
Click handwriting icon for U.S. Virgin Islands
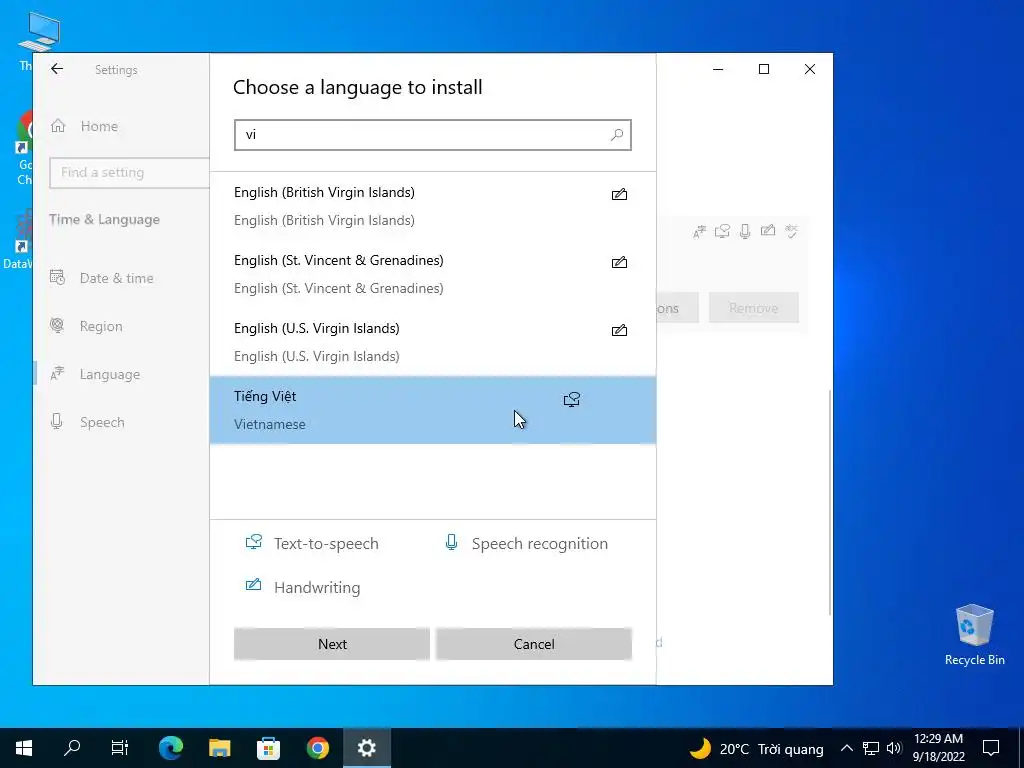tap(619, 330)
